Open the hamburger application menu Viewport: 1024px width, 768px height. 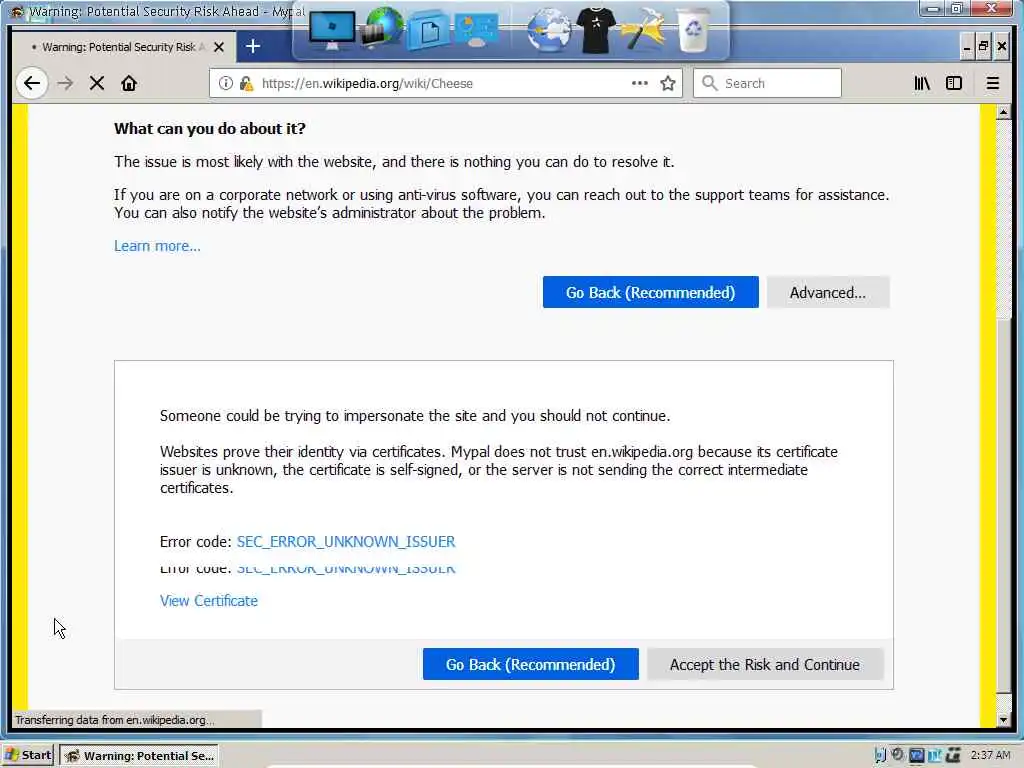[993, 83]
